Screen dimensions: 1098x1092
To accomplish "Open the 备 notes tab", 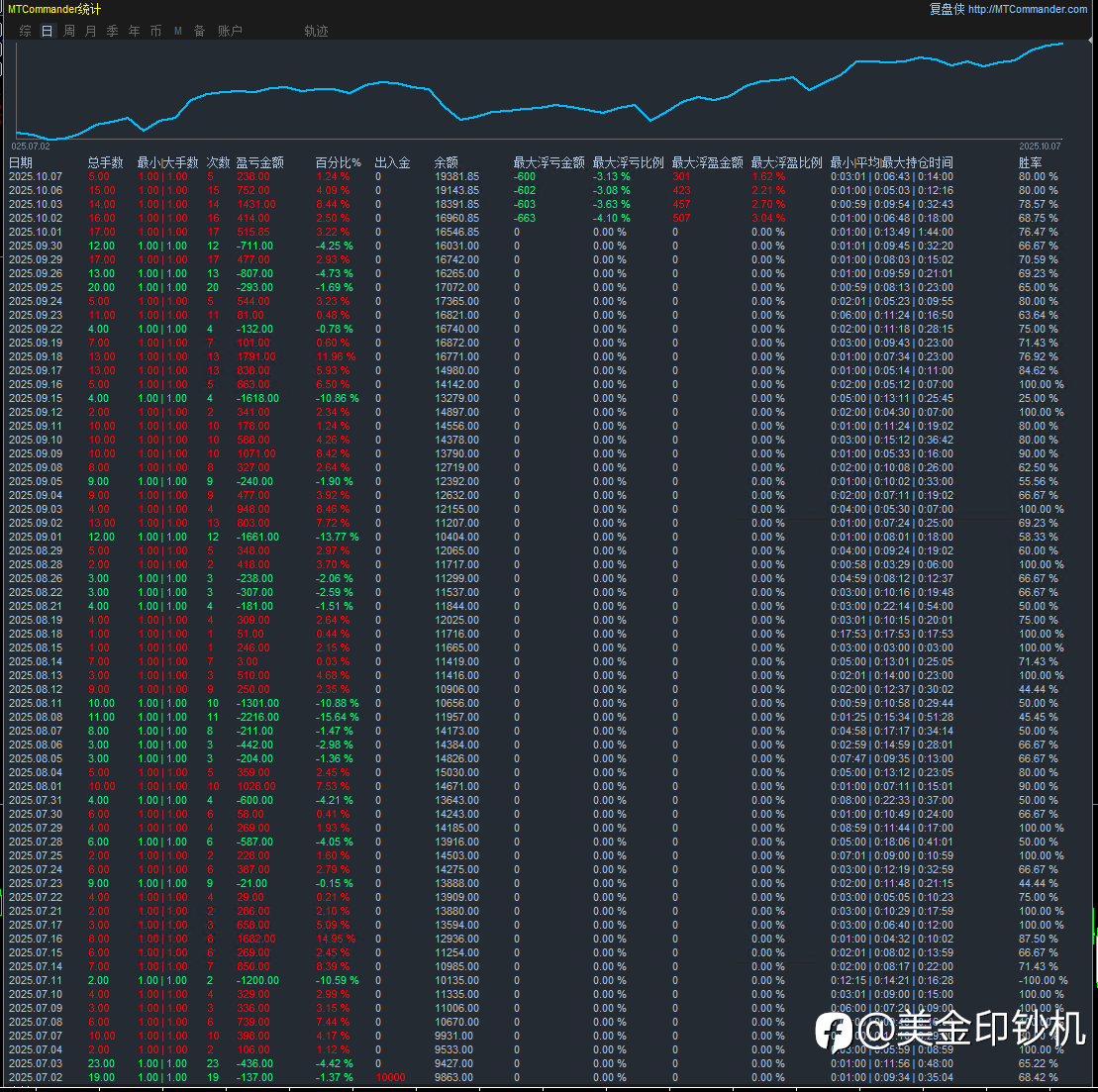I will click(200, 31).
